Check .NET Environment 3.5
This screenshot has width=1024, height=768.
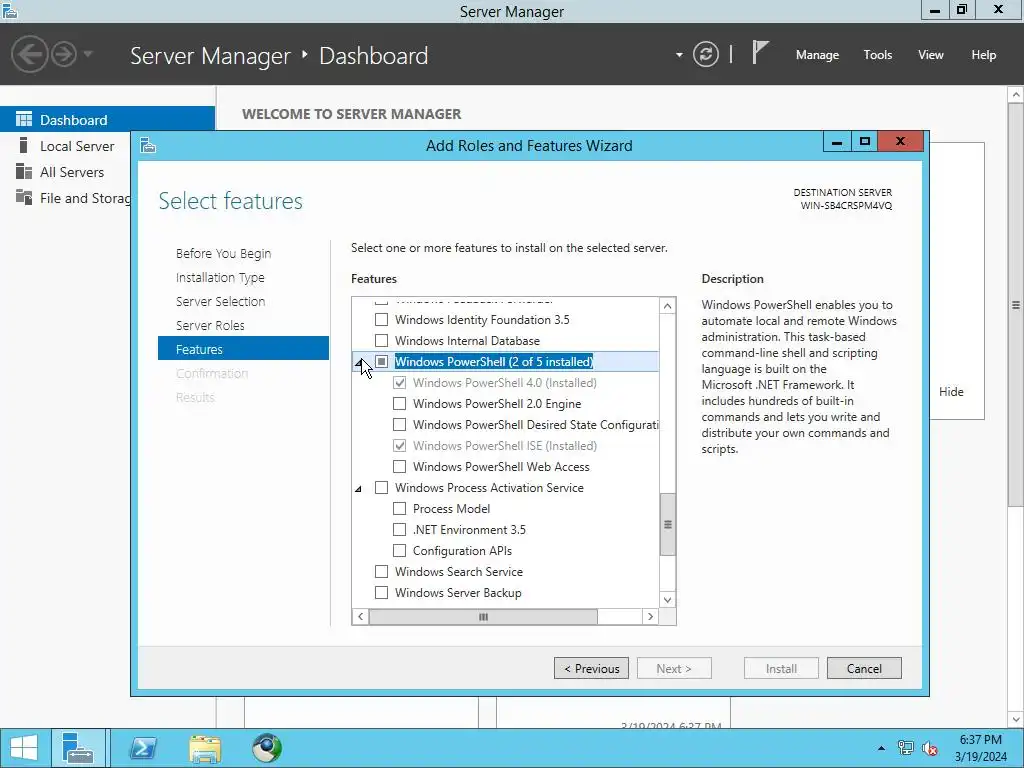(399, 529)
